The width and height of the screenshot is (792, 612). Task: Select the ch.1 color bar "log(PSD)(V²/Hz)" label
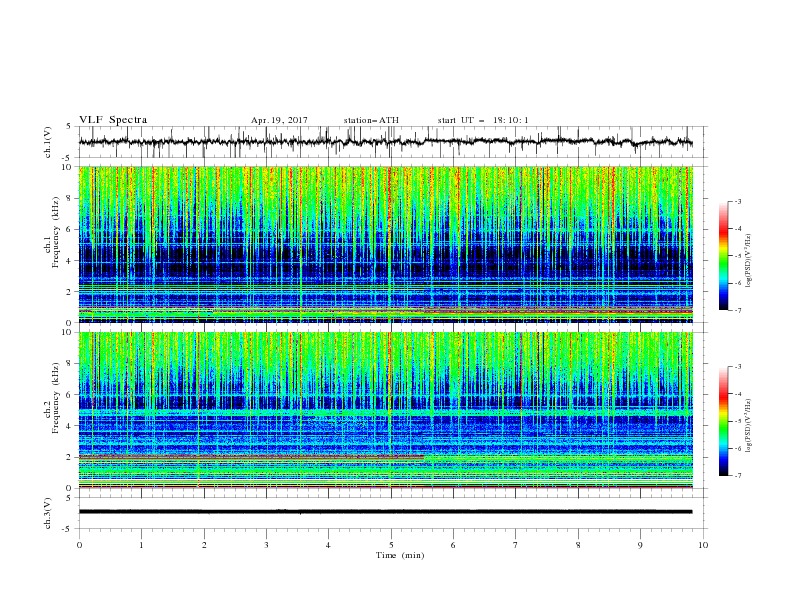click(x=749, y=261)
